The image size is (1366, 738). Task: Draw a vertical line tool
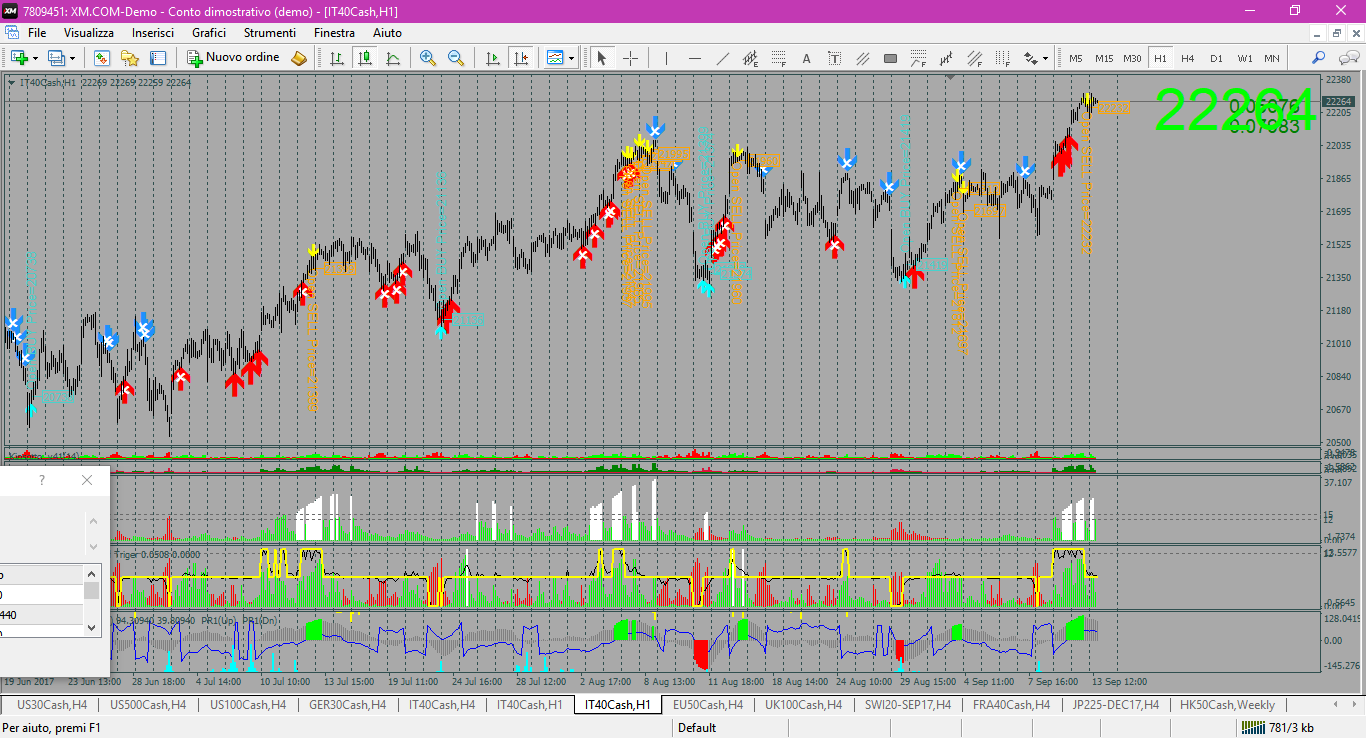click(x=666, y=58)
